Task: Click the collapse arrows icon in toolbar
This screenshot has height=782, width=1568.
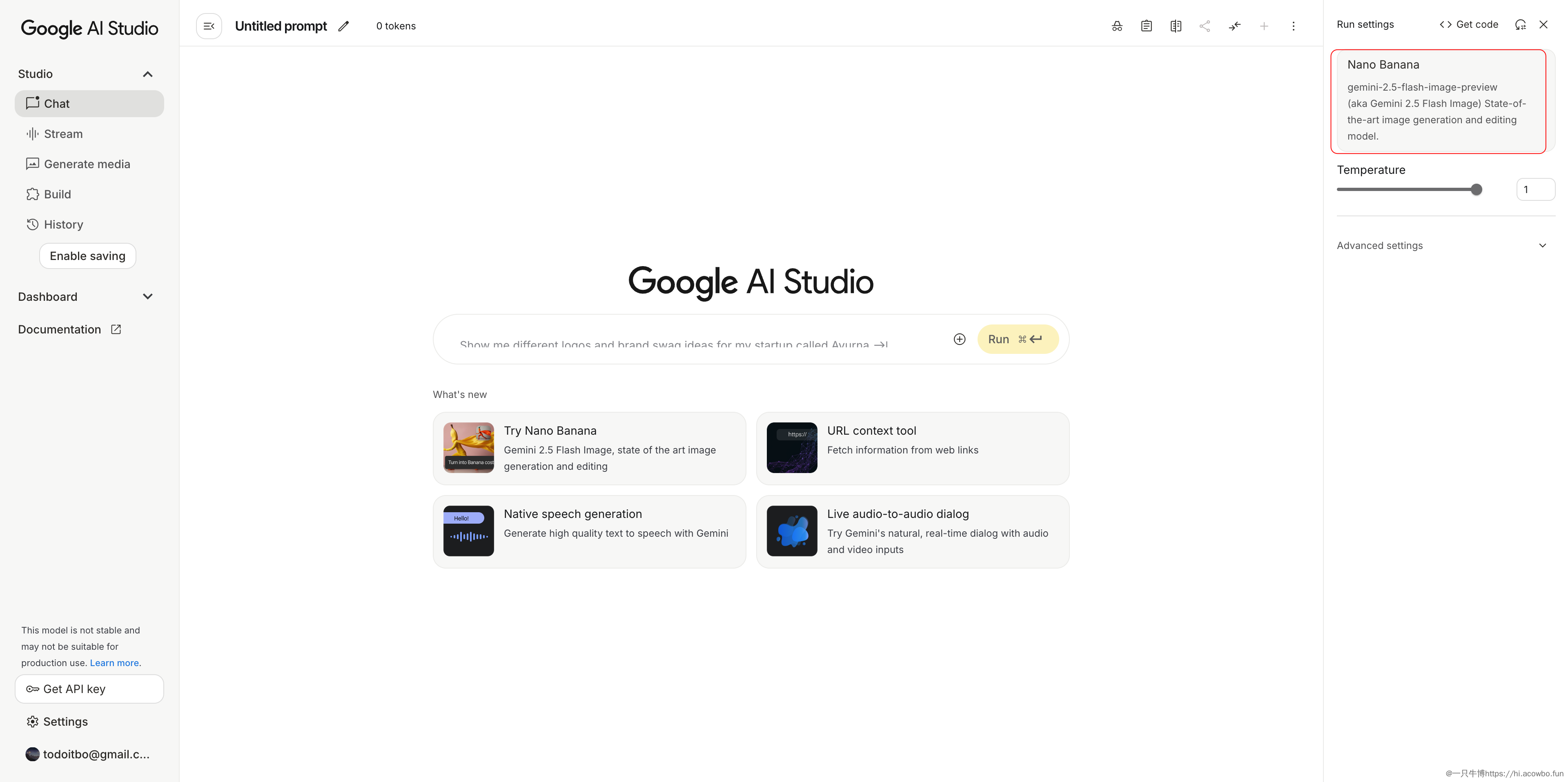Action: tap(1234, 26)
